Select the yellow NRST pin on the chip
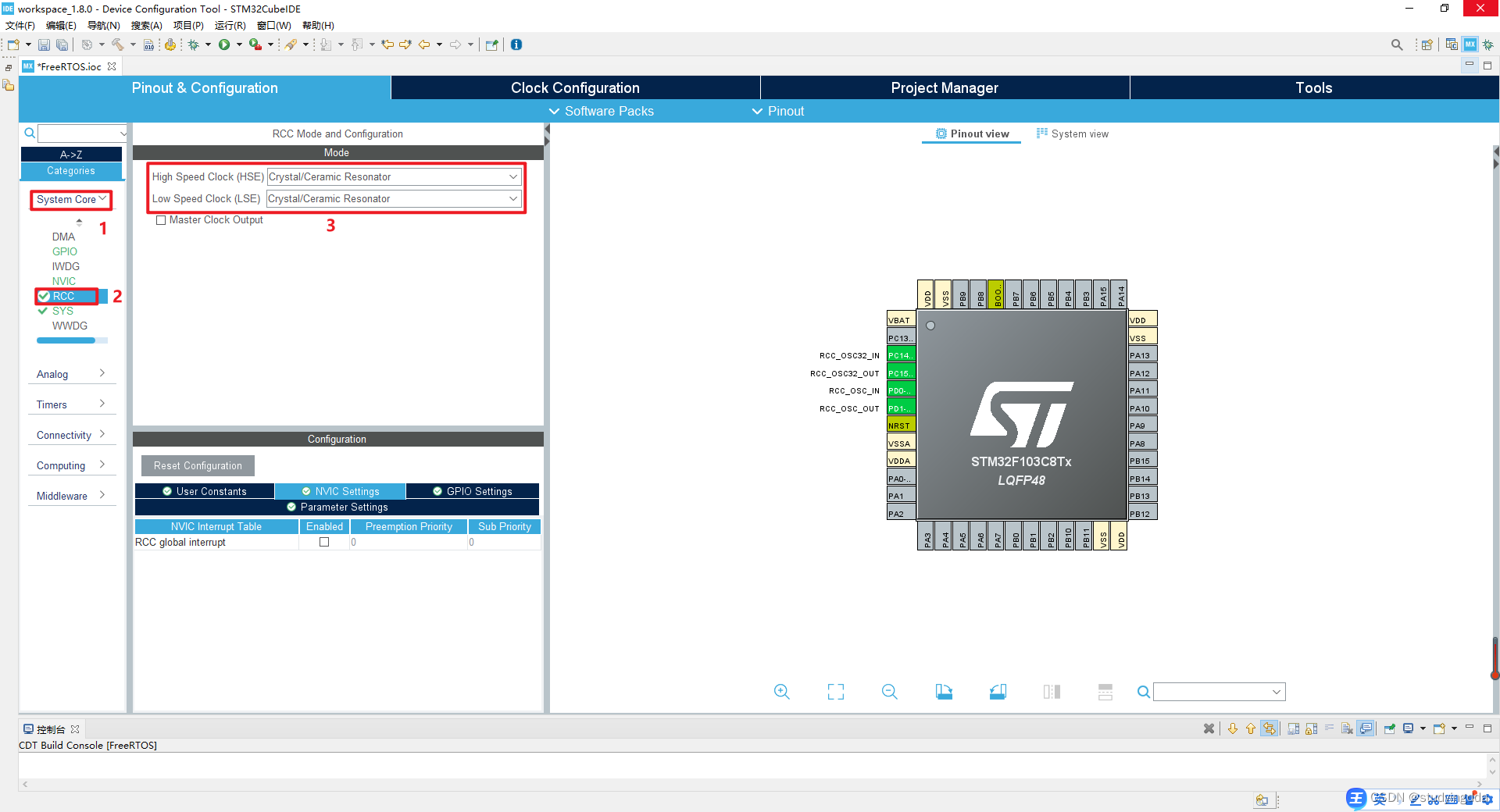 901,426
